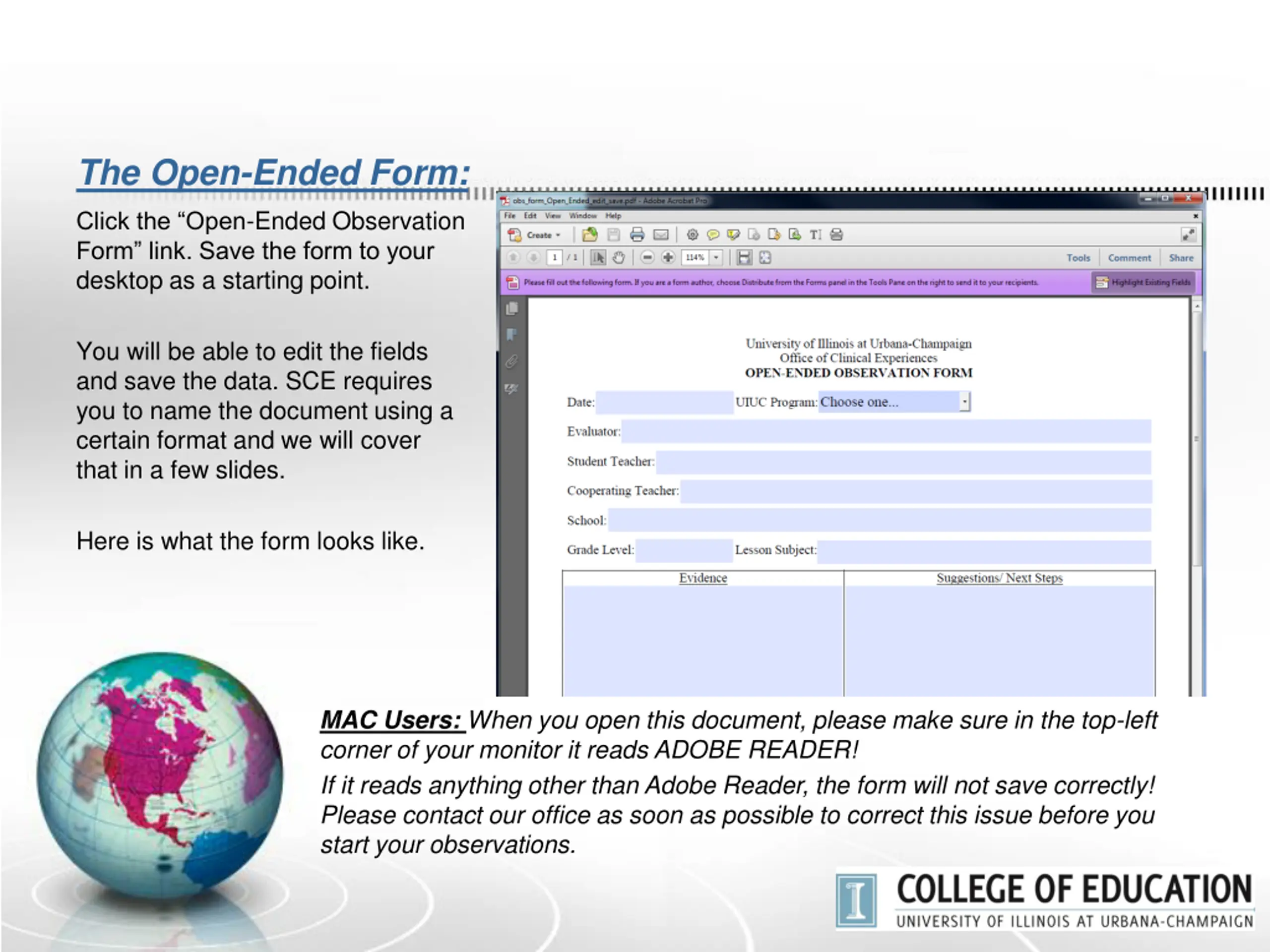Click inside Suggestions/Next Steps text area

[x=1000, y=641]
